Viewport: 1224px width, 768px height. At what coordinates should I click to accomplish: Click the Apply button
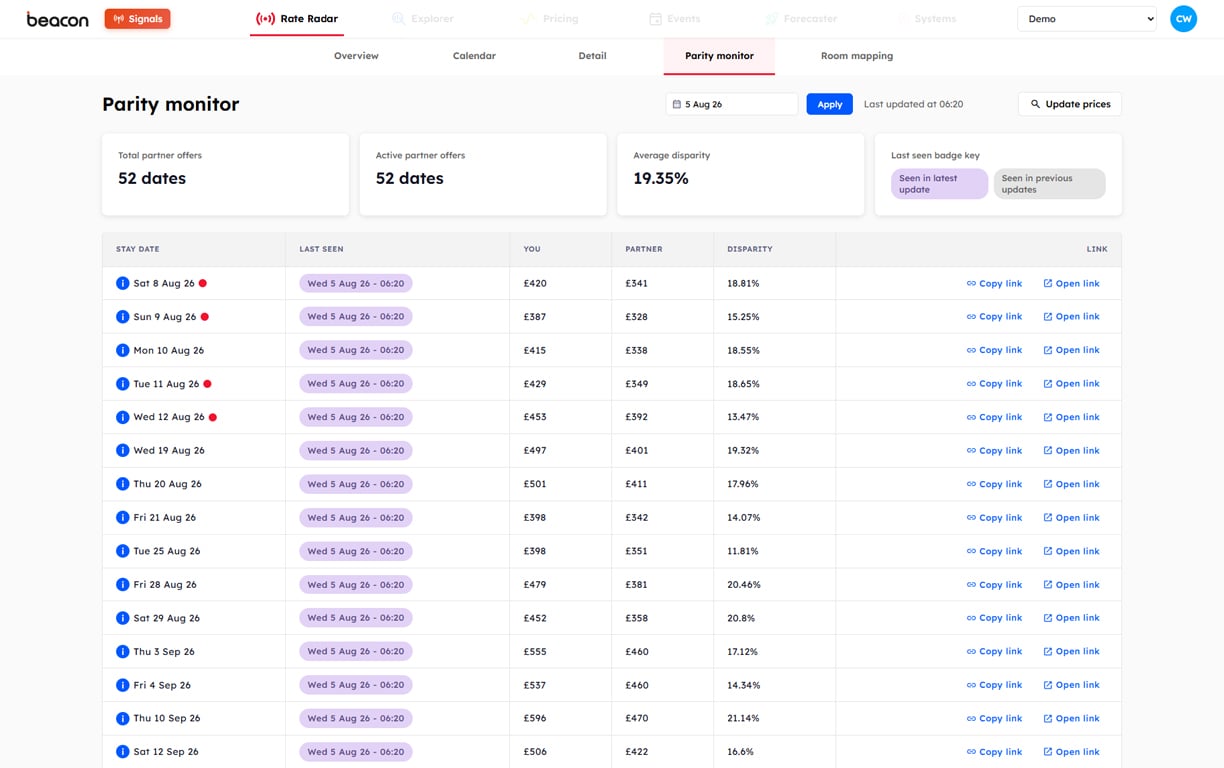pos(830,104)
